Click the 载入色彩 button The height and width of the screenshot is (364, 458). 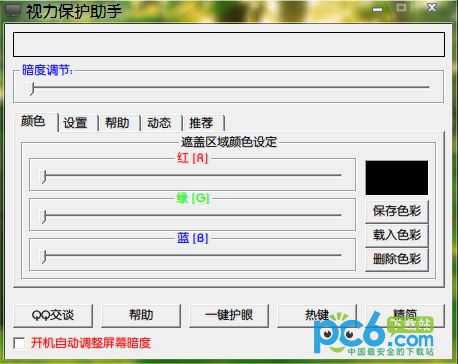[x=397, y=235]
